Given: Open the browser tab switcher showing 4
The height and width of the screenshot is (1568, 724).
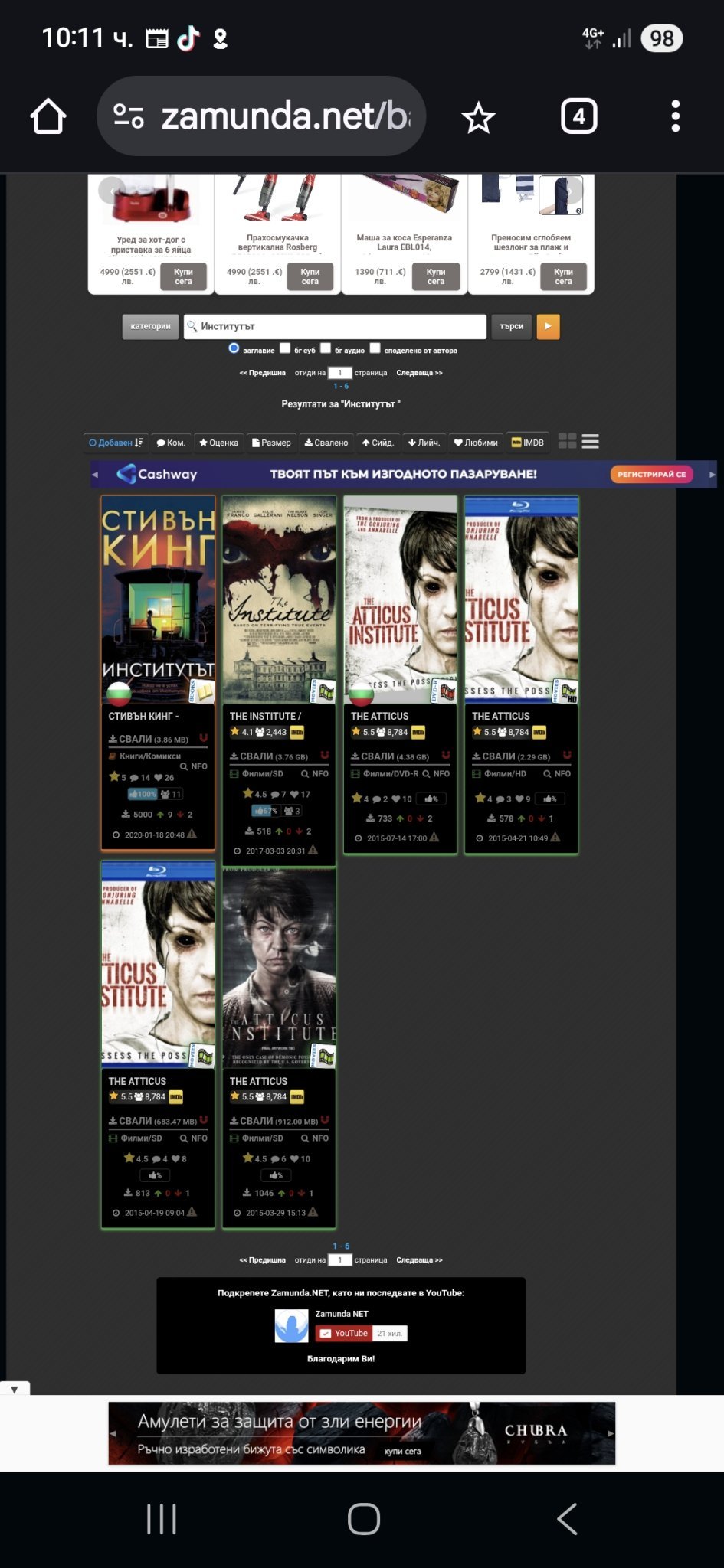Looking at the screenshot, I should [578, 116].
